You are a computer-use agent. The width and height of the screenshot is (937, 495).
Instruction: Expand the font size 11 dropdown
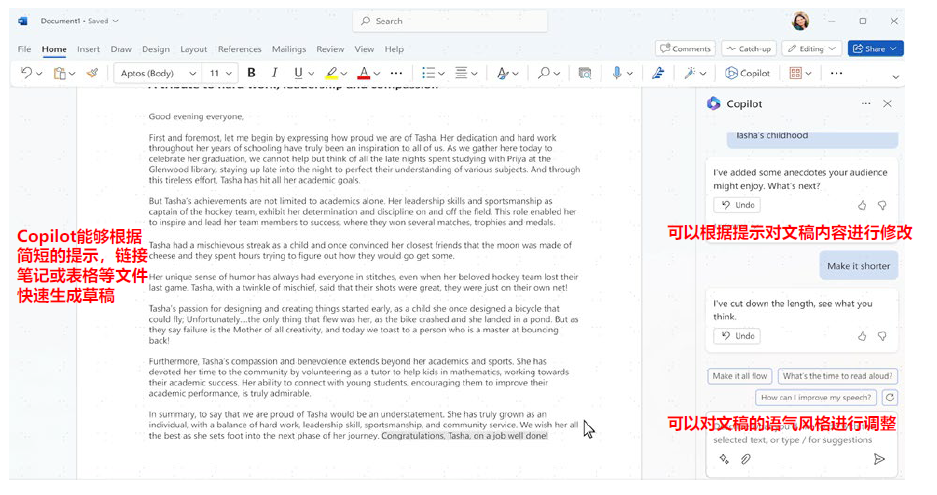[x=220, y=73]
